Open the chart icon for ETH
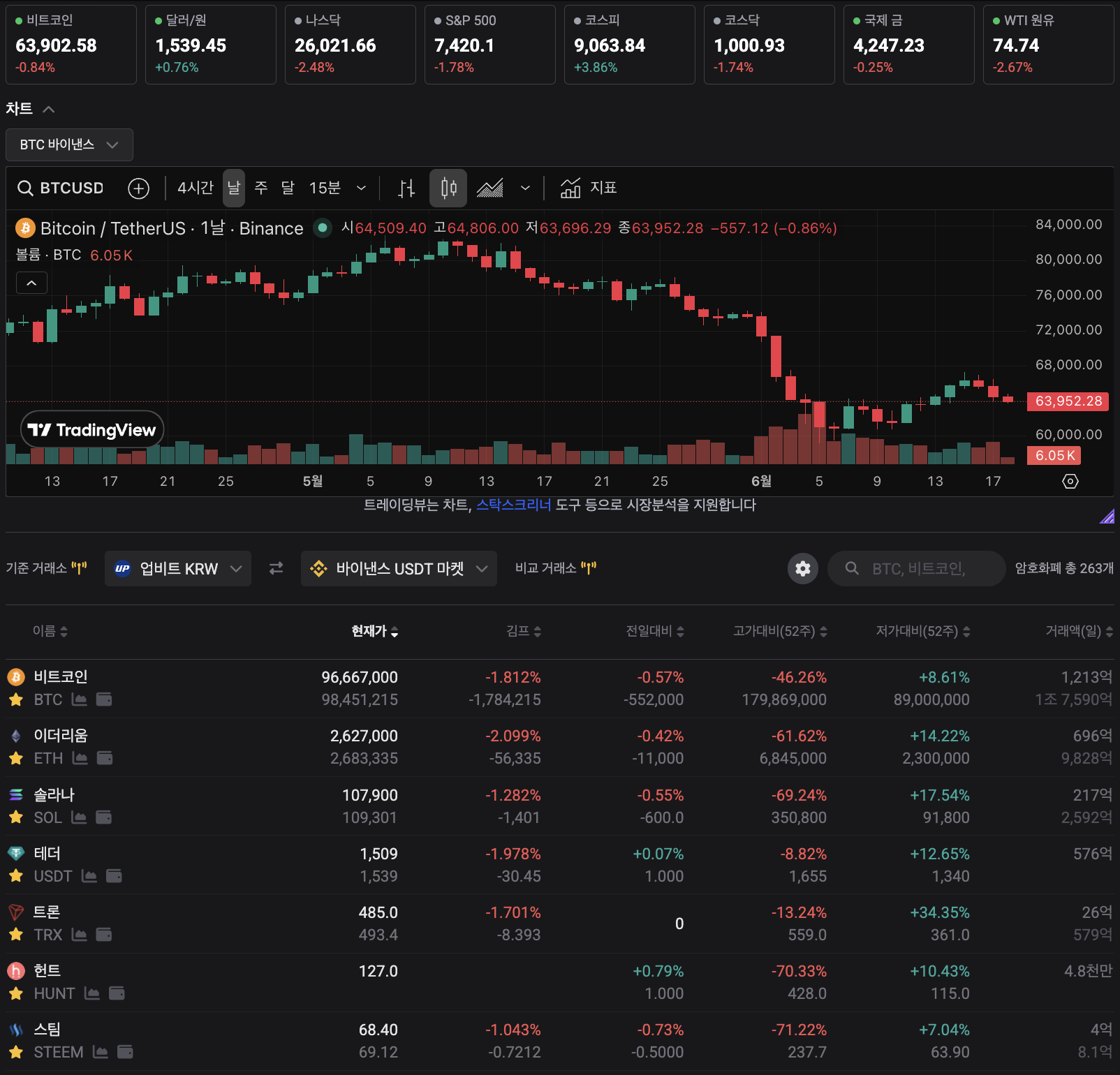This screenshot has height=1075, width=1120. point(80,758)
